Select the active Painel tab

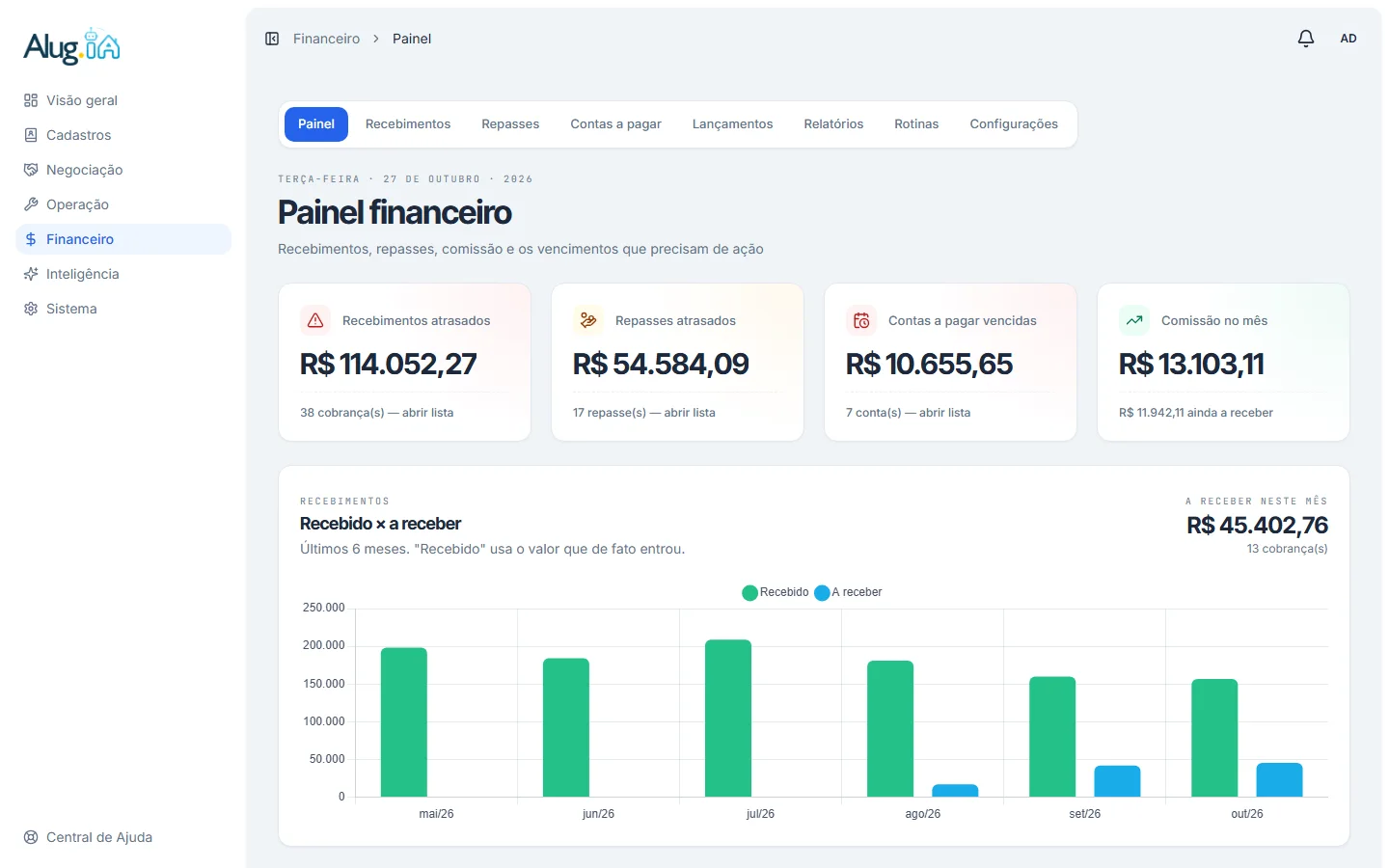(x=316, y=124)
